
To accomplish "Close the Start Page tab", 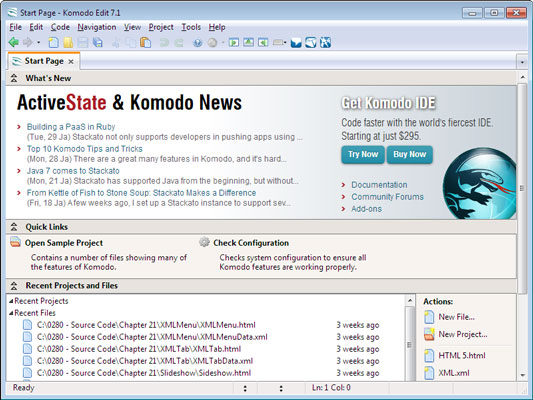I will [x=71, y=62].
